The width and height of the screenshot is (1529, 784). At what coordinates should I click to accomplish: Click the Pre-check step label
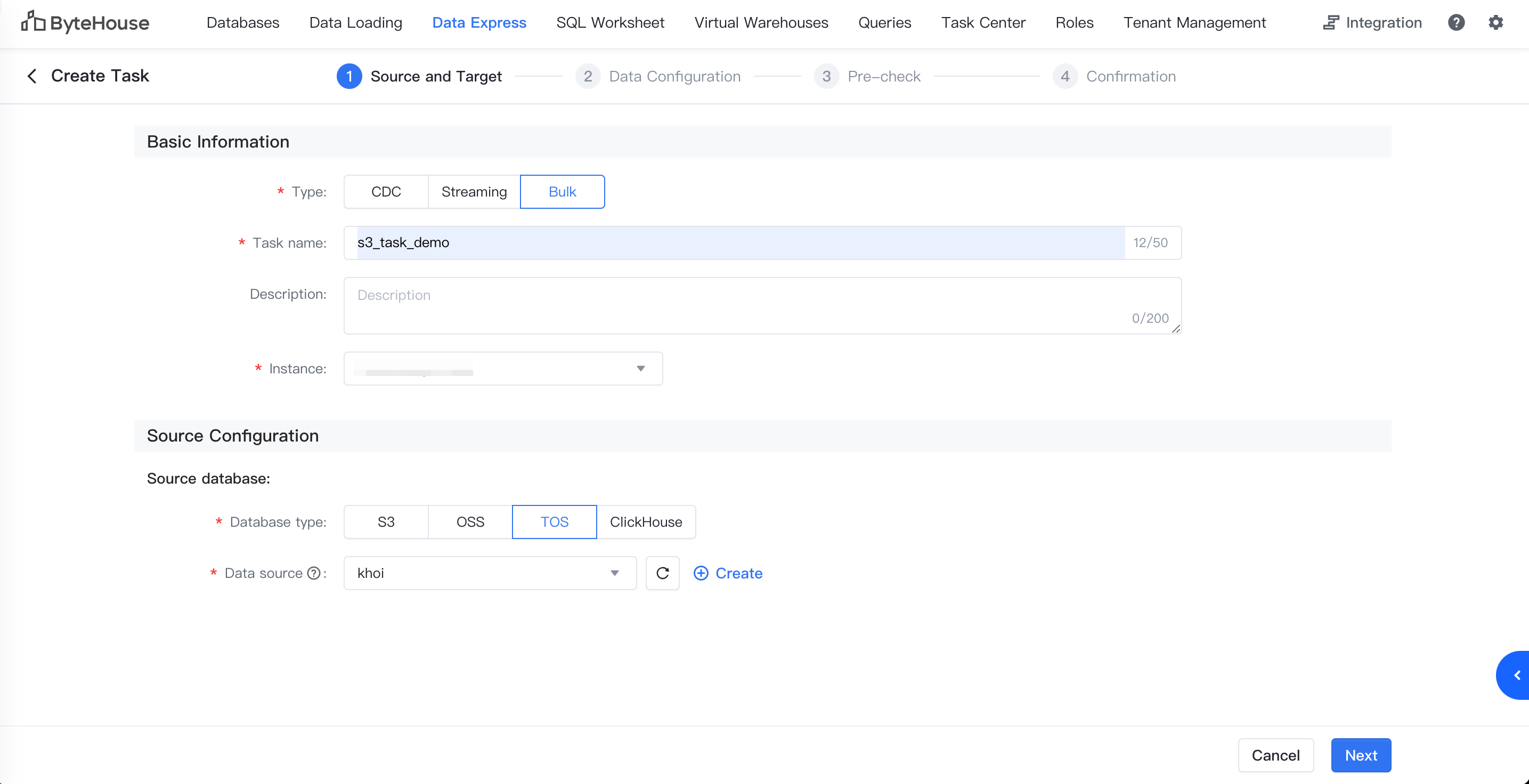[x=884, y=76]
